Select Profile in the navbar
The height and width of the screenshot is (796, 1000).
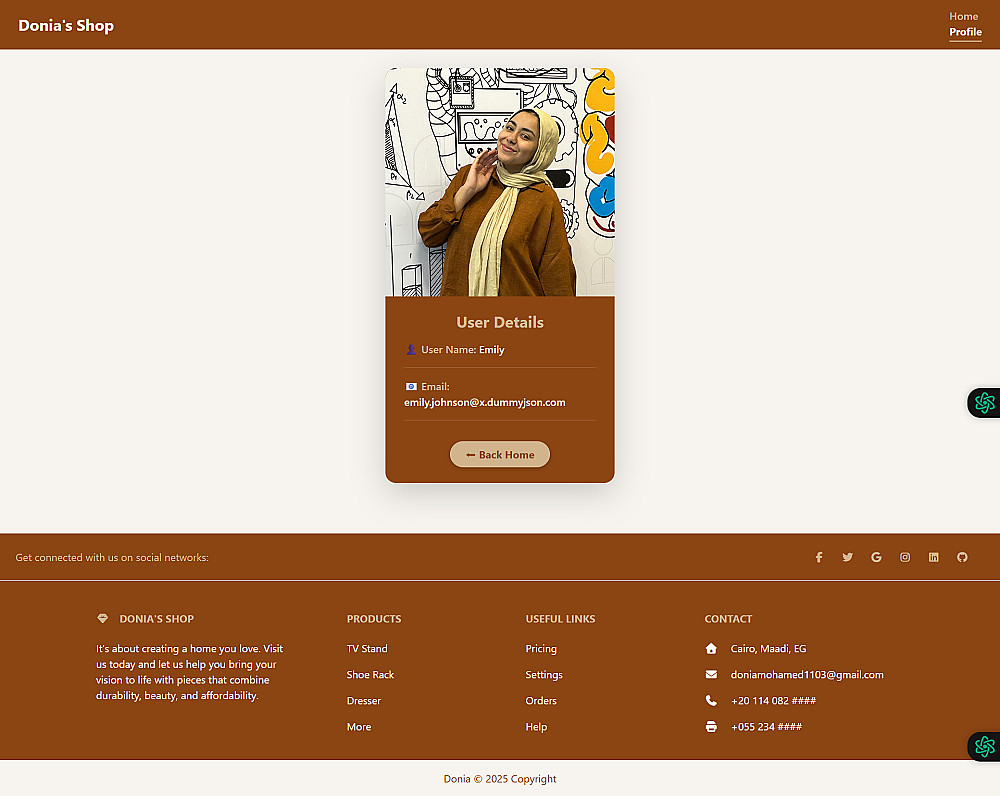965,32
